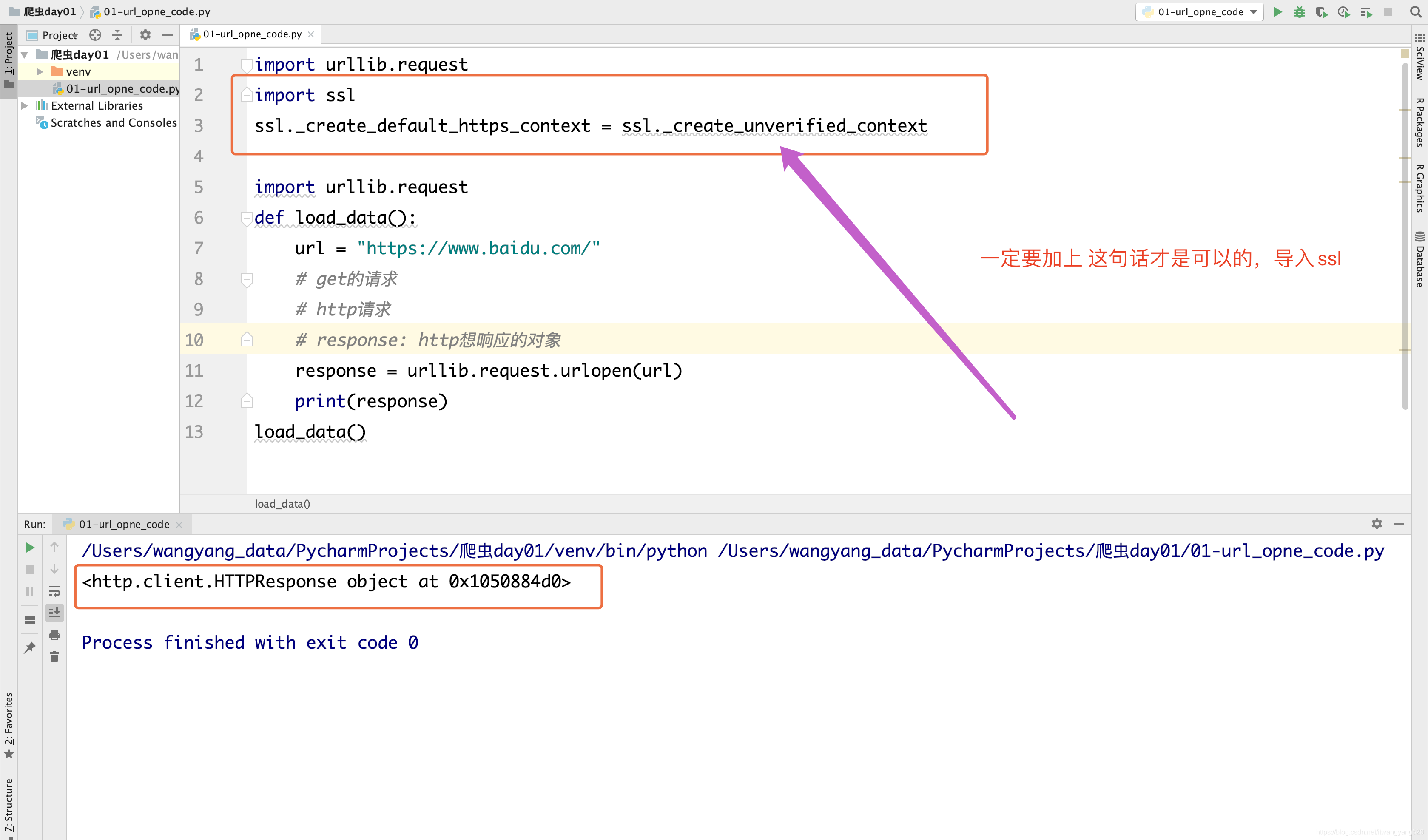Print console output with the printer icon
1428x840 pixels.
pos(54,635)
